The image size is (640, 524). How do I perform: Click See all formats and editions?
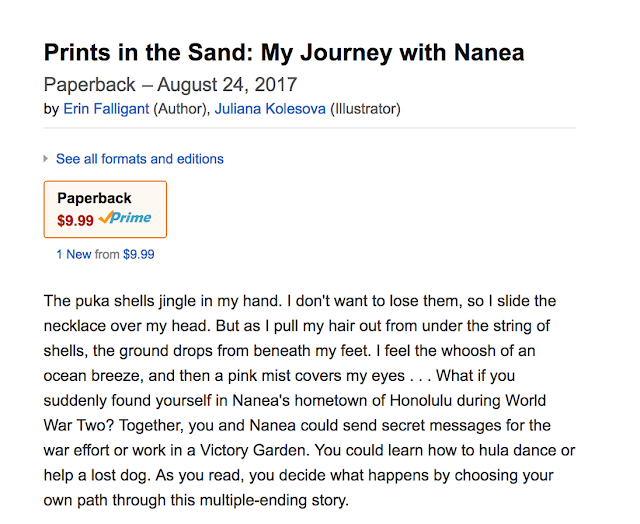pyautogui.click(x=140, y=159)
